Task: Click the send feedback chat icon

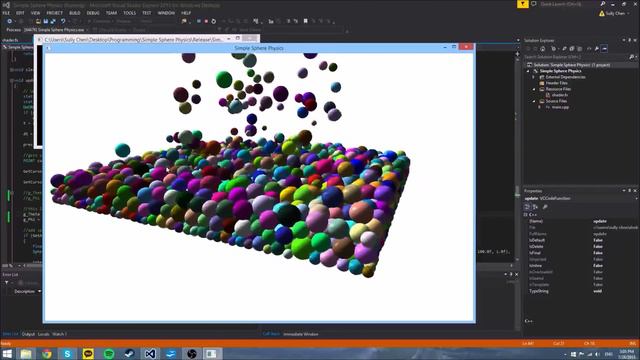Action: pyautogui.click(x=533, y=4)
